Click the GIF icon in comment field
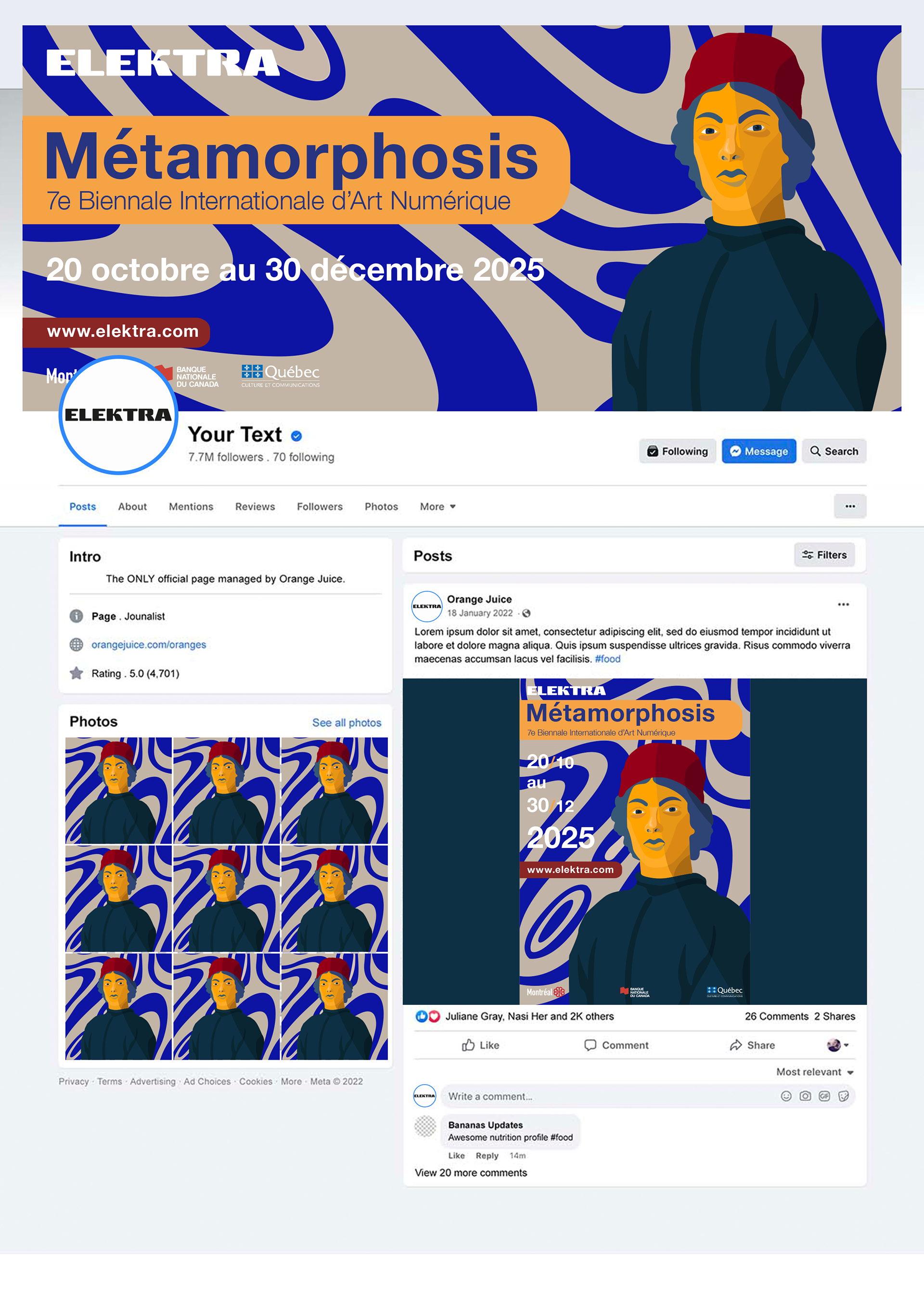Image resolution: width=924 pixels, height=1307 pixels. (824, 1096)
